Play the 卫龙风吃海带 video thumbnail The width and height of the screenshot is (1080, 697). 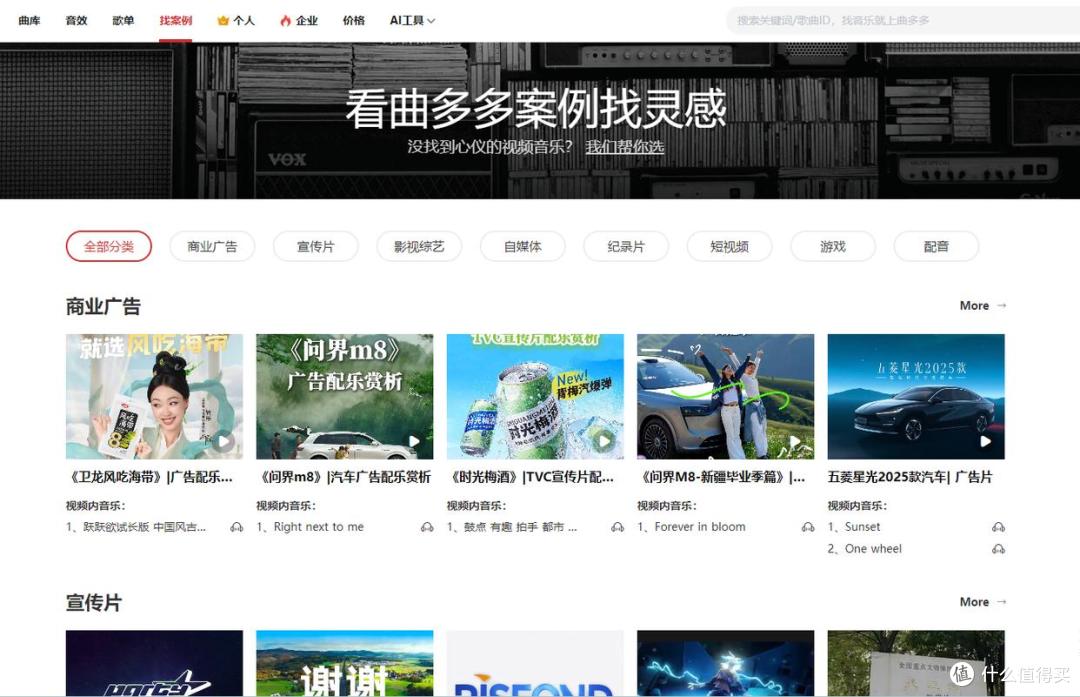pyautogui.click(x=154, y=397)
